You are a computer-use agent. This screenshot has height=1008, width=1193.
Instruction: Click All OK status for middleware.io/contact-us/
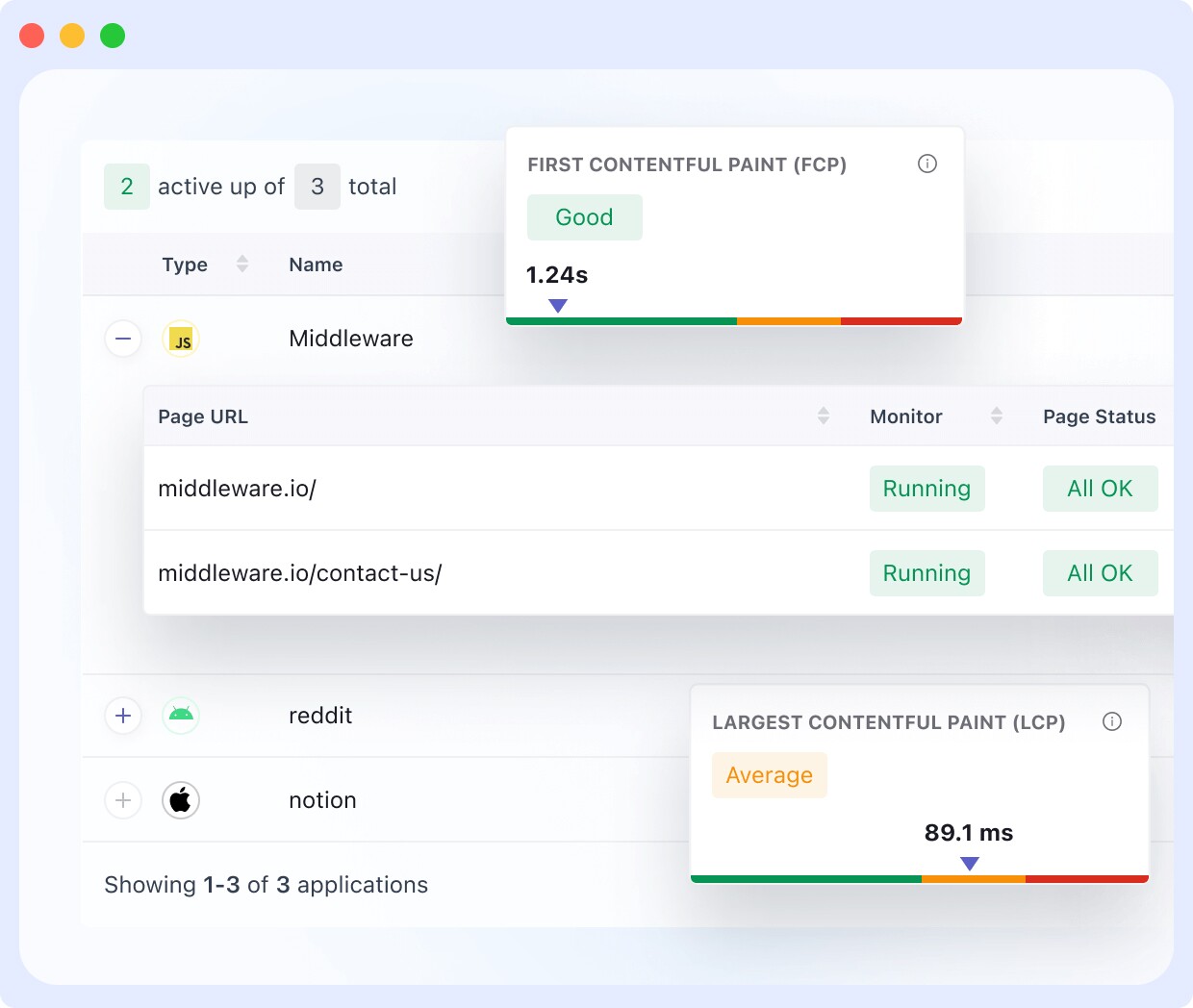click(x=1100, y=573)
